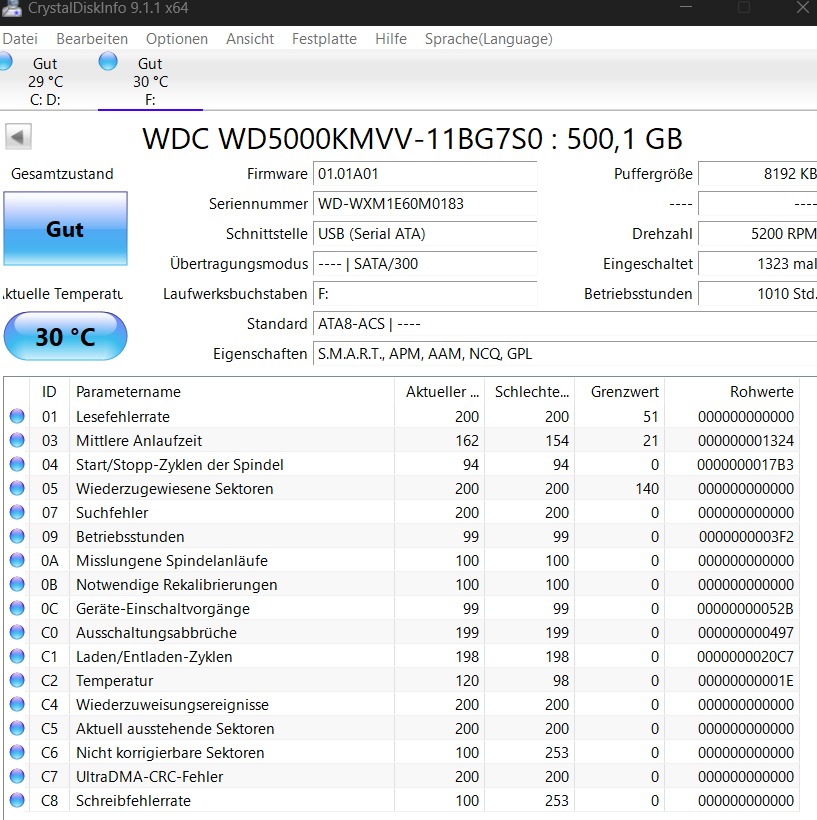Click the Übertragungsmodus field SATA/300

[425, 264]
